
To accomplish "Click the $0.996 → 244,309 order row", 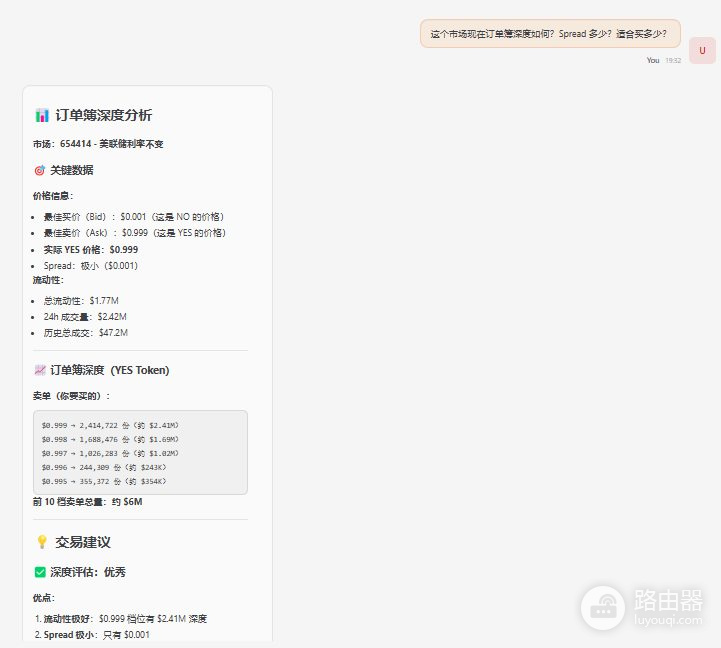I will (x=104, y=467).
